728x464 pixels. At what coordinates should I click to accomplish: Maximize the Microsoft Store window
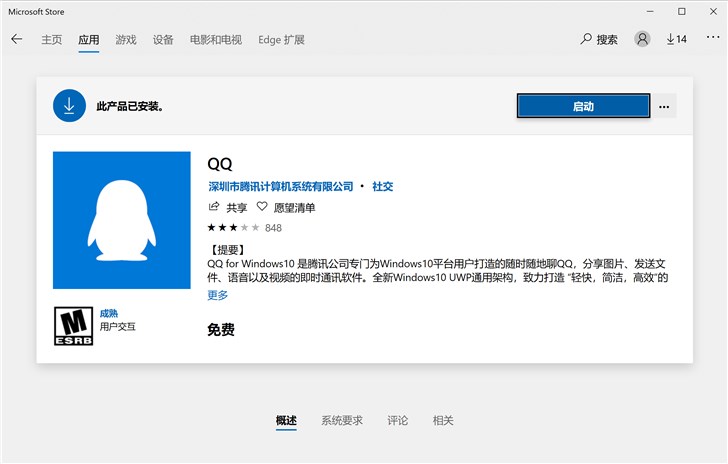682,11
